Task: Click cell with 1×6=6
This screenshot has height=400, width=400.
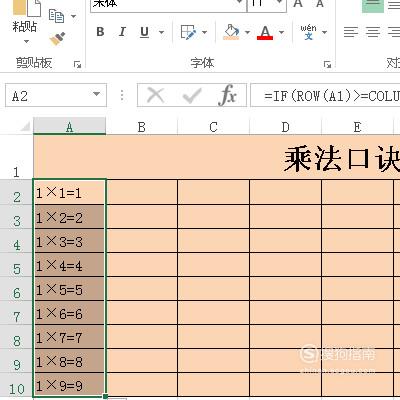Action: coord(69,313)
